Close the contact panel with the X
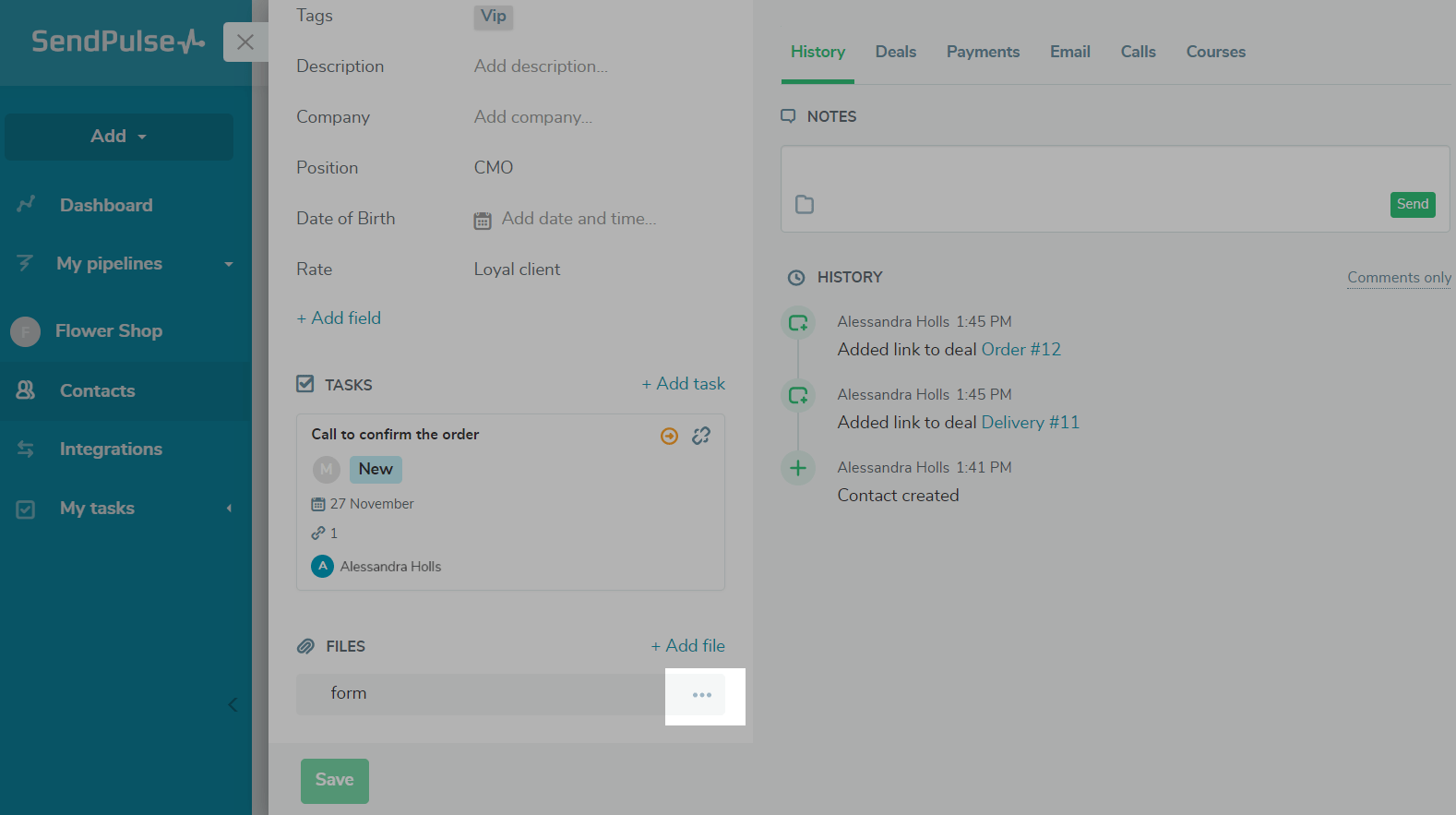Screen dimensions: 1456x815 (x=245, y=42)
